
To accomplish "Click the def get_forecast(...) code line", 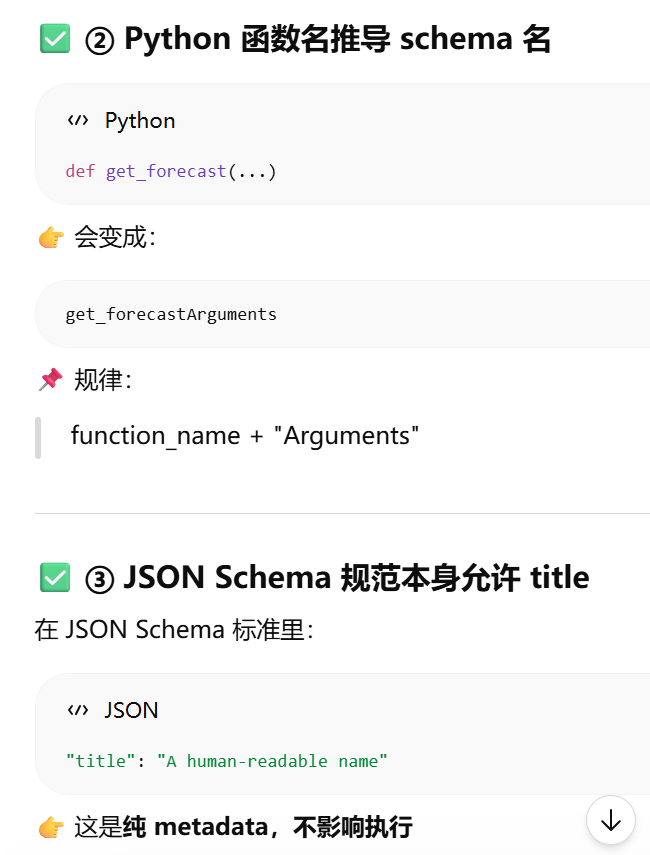I will [x=171, y=171].
